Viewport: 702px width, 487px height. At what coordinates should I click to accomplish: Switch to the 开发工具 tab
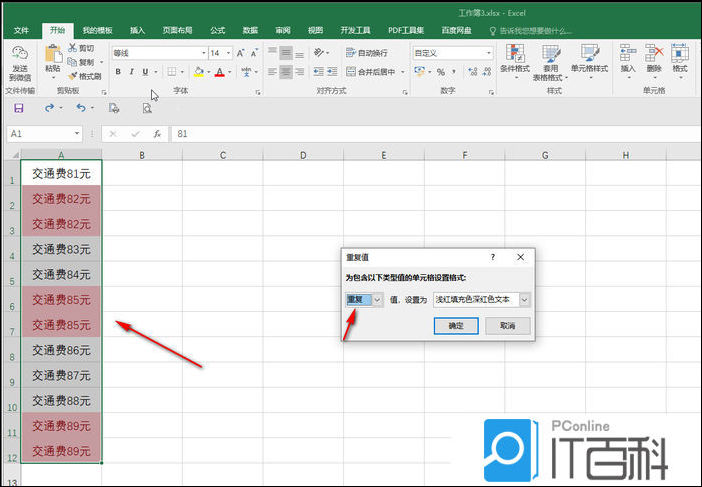pos(355,30)
